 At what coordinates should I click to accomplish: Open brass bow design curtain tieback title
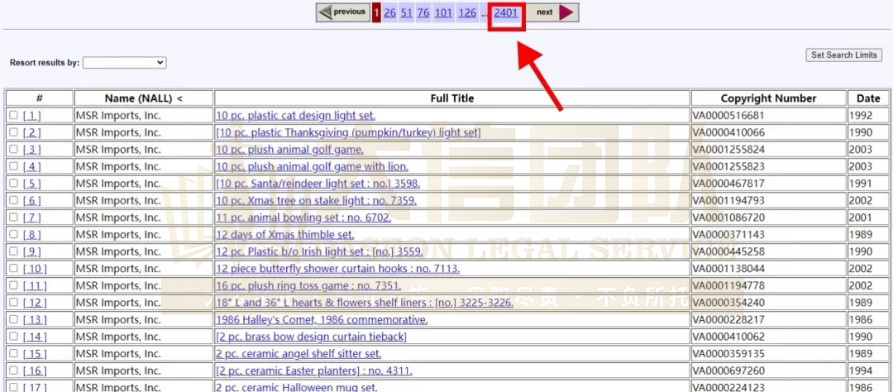tap(311, 337)
